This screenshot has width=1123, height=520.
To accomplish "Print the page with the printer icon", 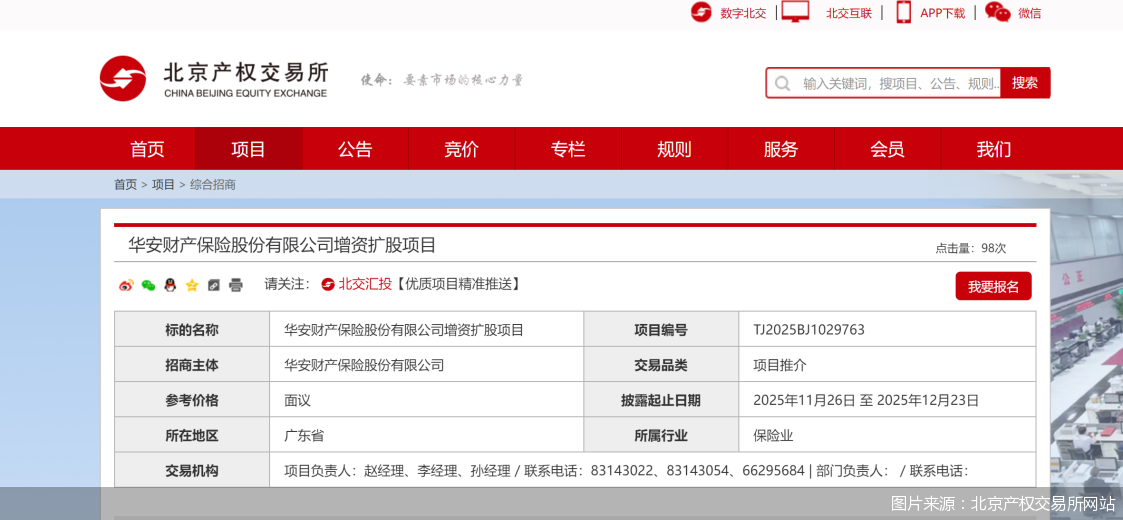I will click(x=236, y=285).
